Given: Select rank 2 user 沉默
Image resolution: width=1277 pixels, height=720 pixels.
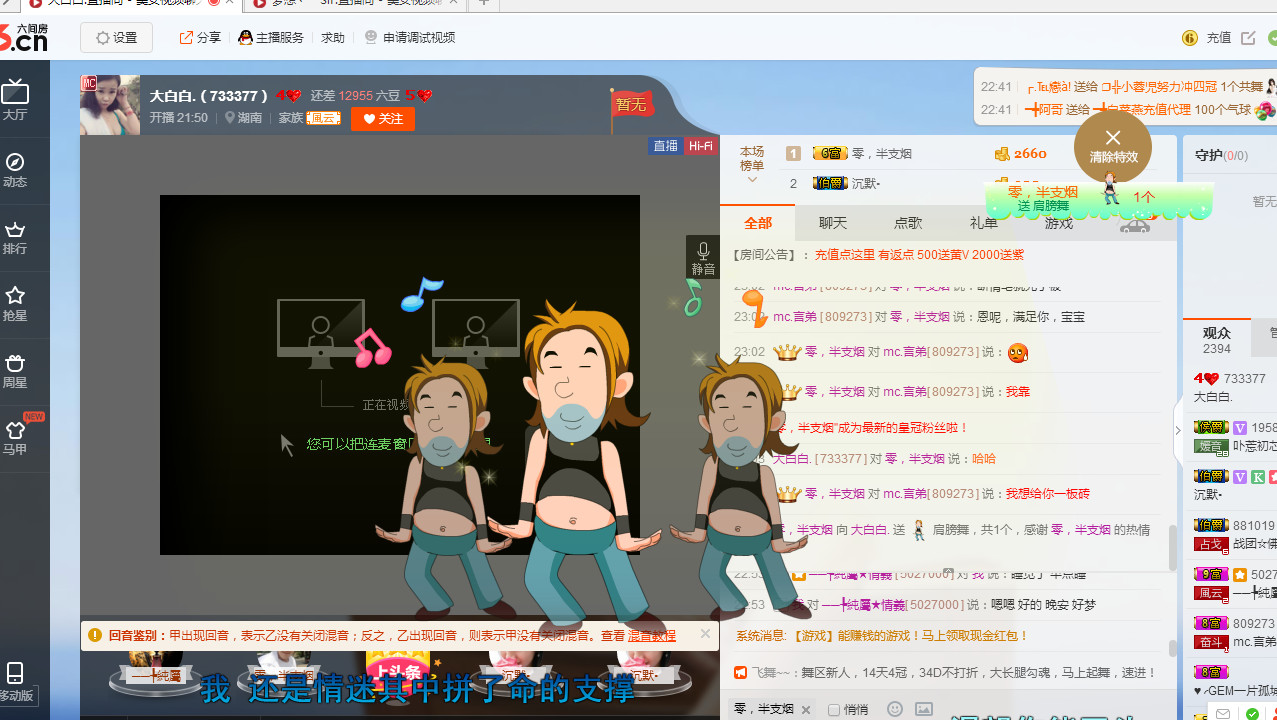Looking at the screenshot, I should pos(866,183).
